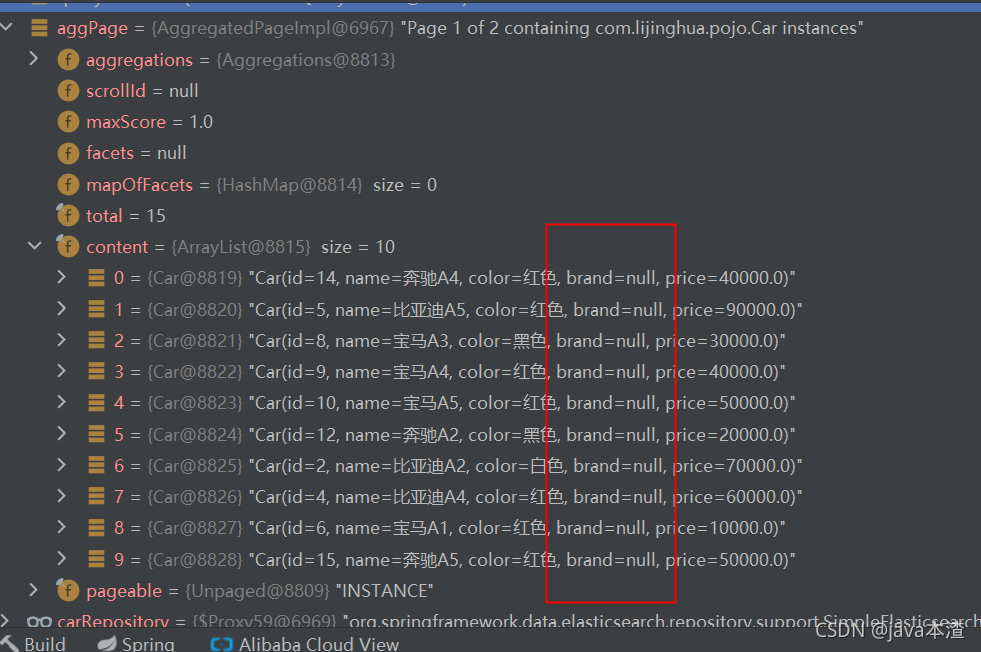Expand list element 4 Car@8823
The image size is (981, 652).
pos(61,402)
